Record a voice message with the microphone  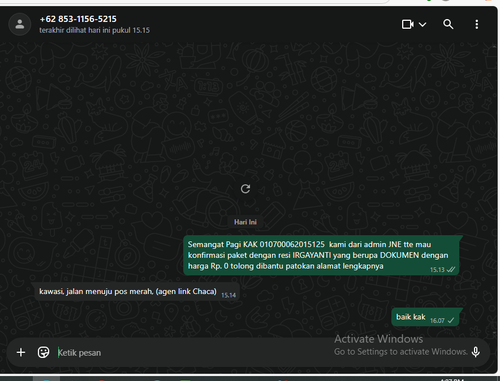[x=476, y=352]
